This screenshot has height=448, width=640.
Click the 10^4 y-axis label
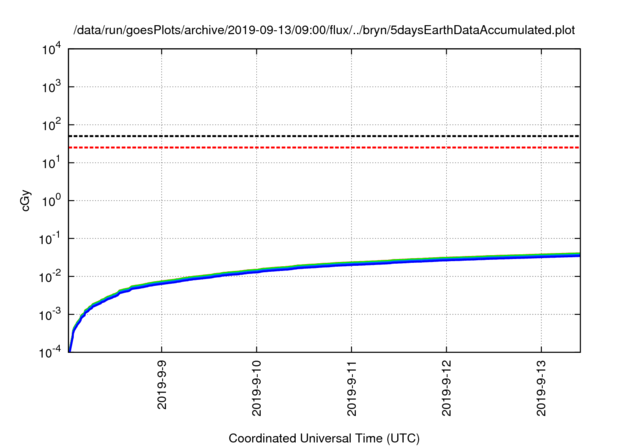pyautogui.click(x=51, y=50)
